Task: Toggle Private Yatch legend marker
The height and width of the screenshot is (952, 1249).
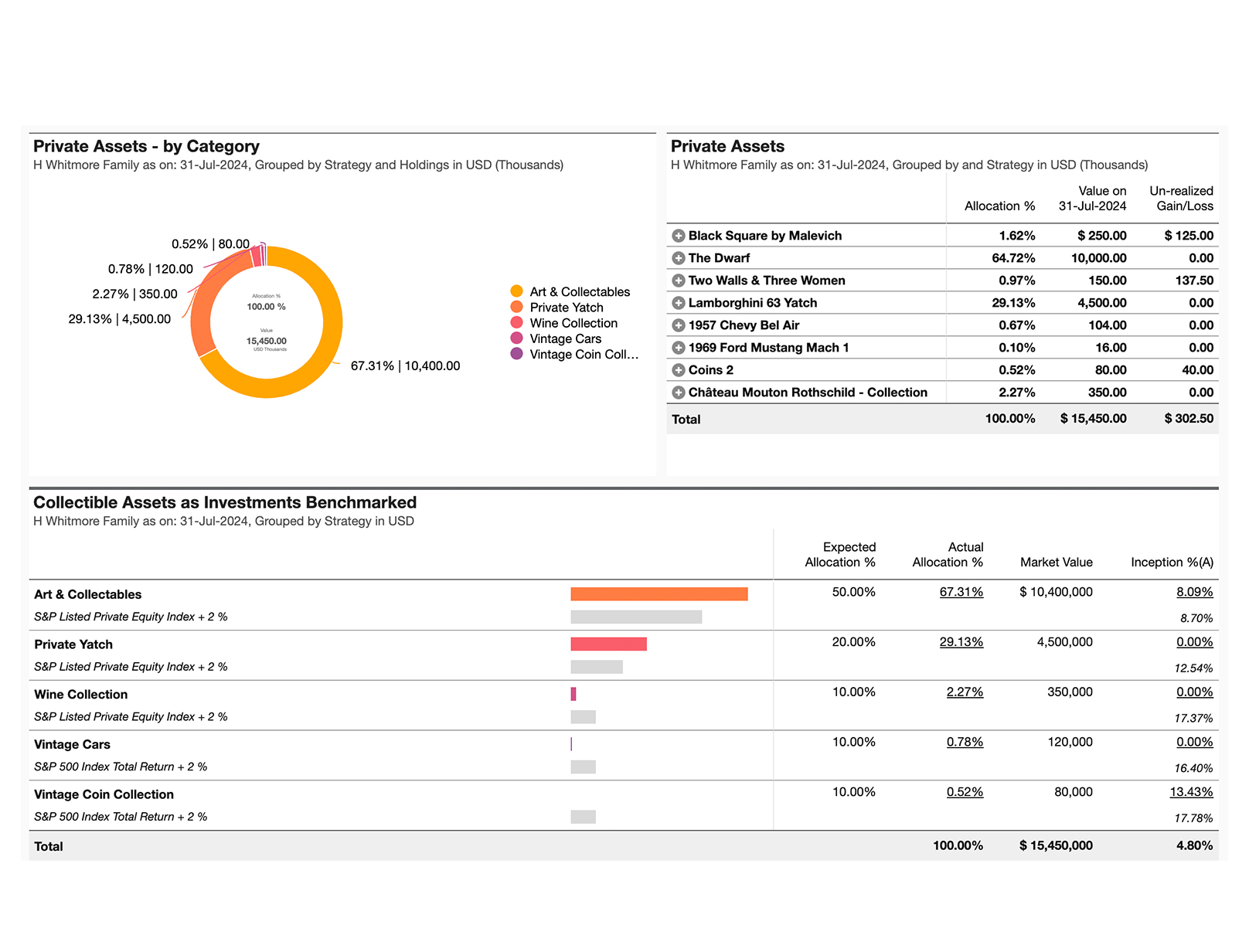Action: coord(517,307)
